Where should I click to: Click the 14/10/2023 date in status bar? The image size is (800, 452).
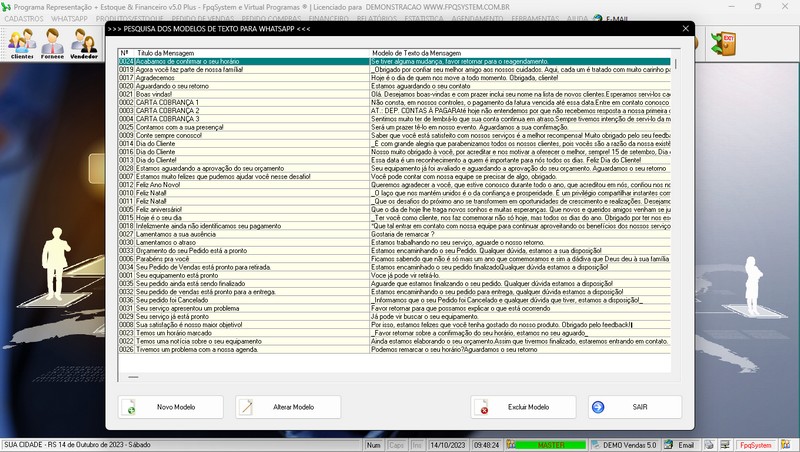pos(447,445)
